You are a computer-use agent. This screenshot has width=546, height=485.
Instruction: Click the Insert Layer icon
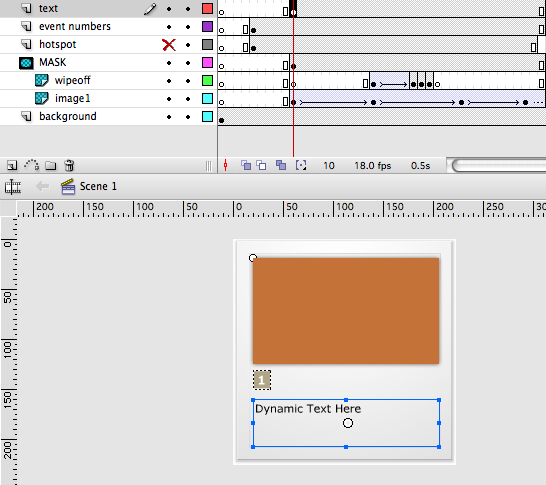[x=12, y=165]
